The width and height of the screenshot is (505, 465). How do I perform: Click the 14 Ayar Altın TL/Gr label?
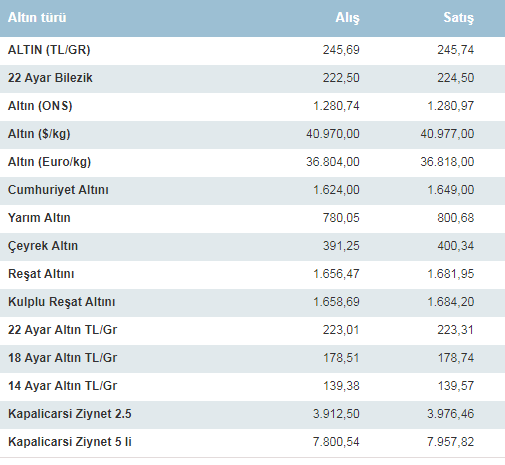(x=62, y=386)
